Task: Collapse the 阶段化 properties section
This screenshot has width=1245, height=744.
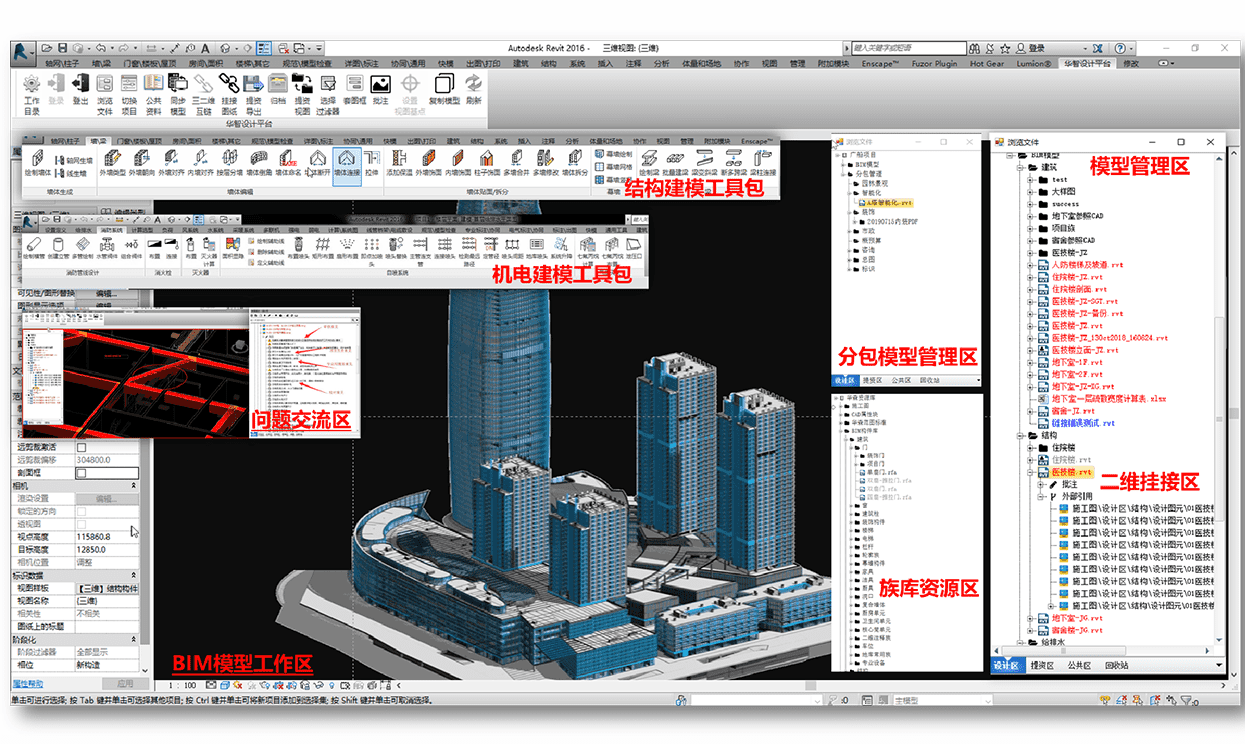Action: click(x=135, y=640)
